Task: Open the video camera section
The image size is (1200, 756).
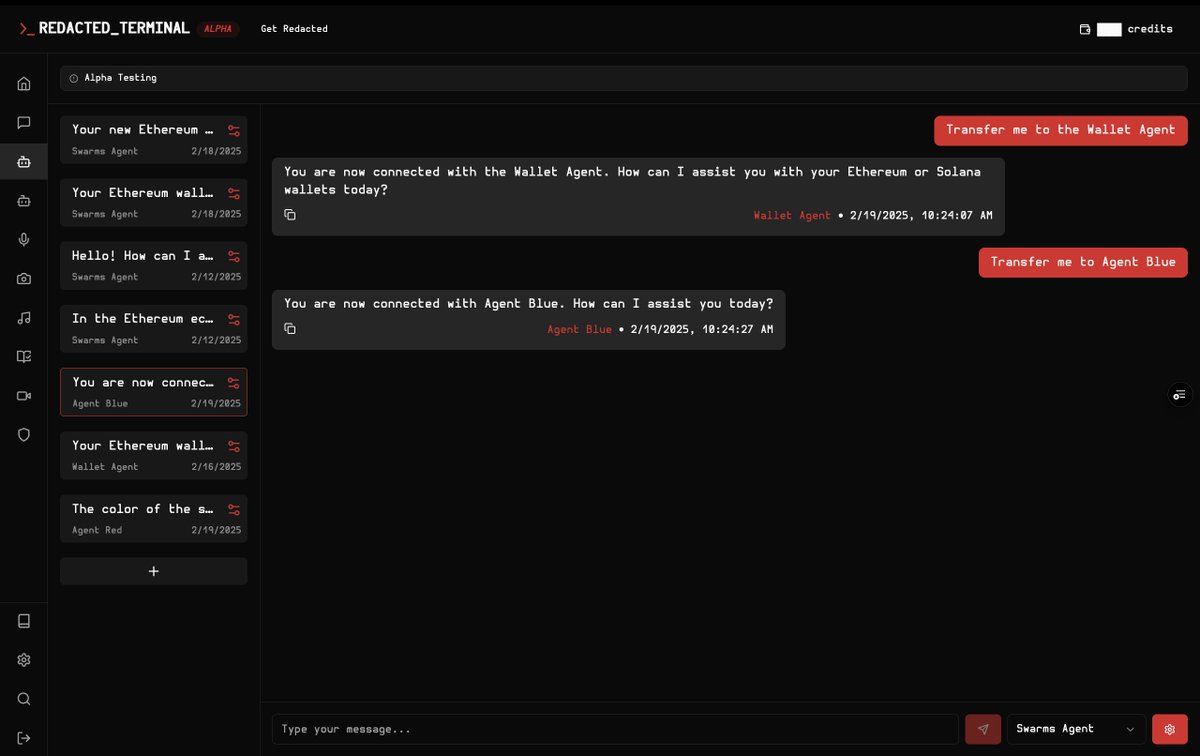Action: (24, 396)
